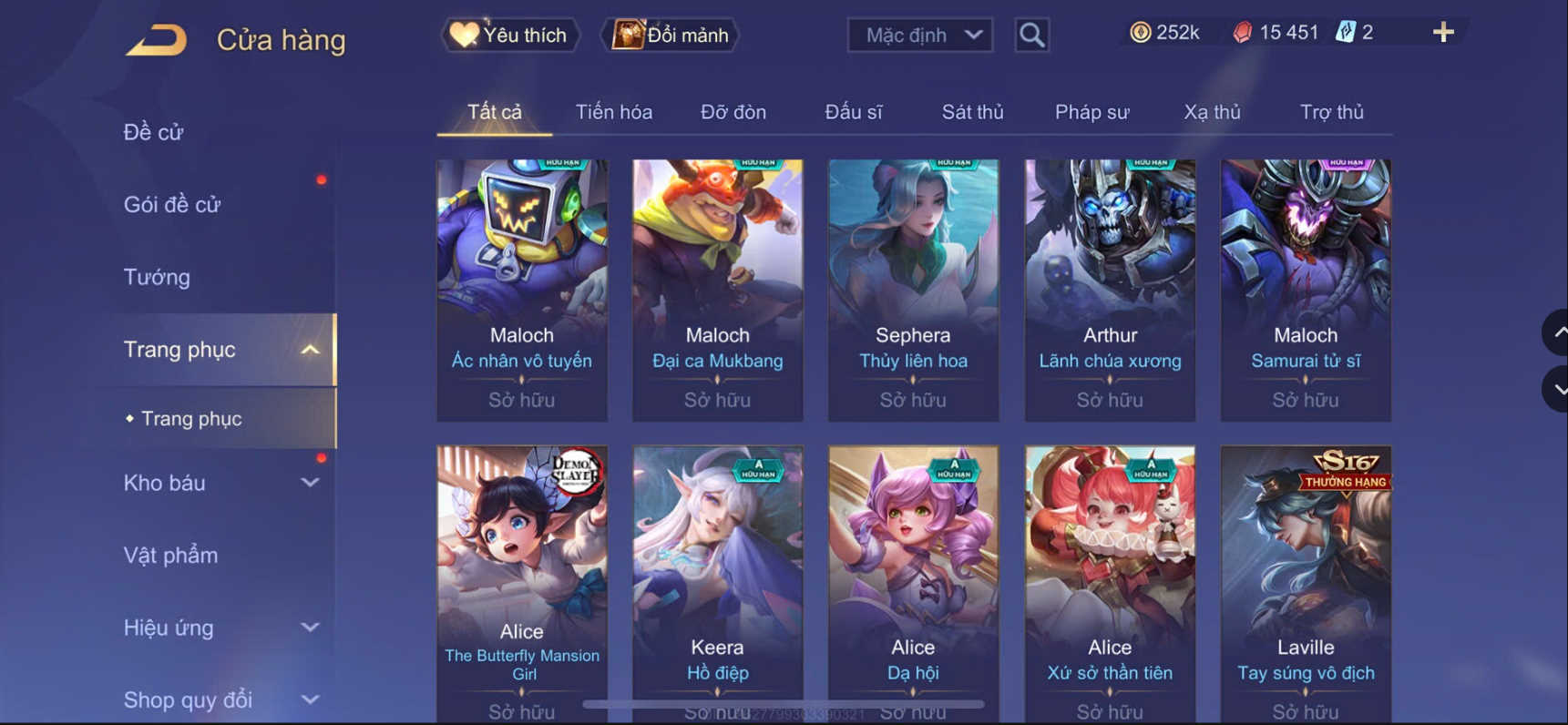Tap the blue ticket currency icon

click(1346, 33)
